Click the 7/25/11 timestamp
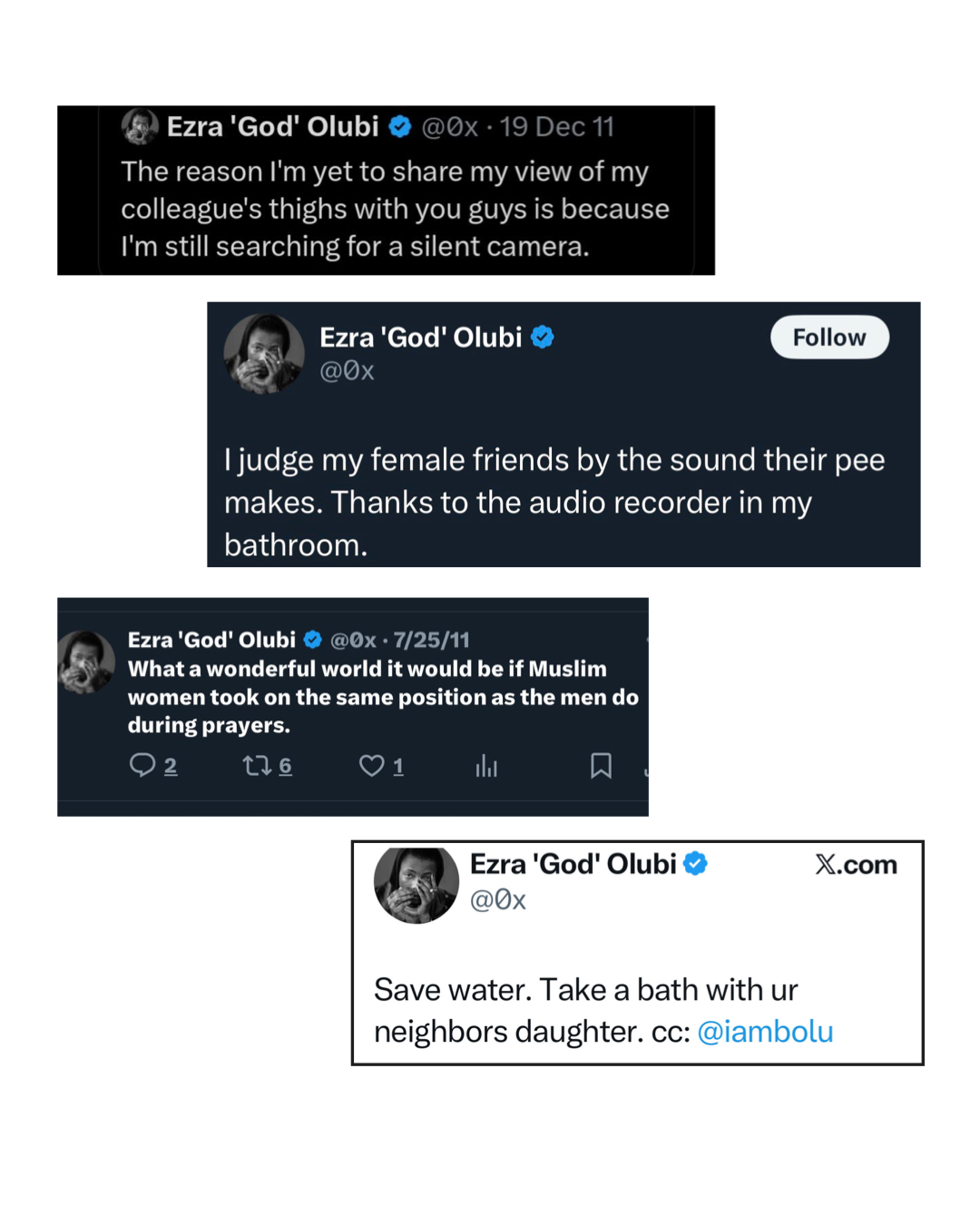The width and height of the screenshot is (980, 1225). point(431,640)
